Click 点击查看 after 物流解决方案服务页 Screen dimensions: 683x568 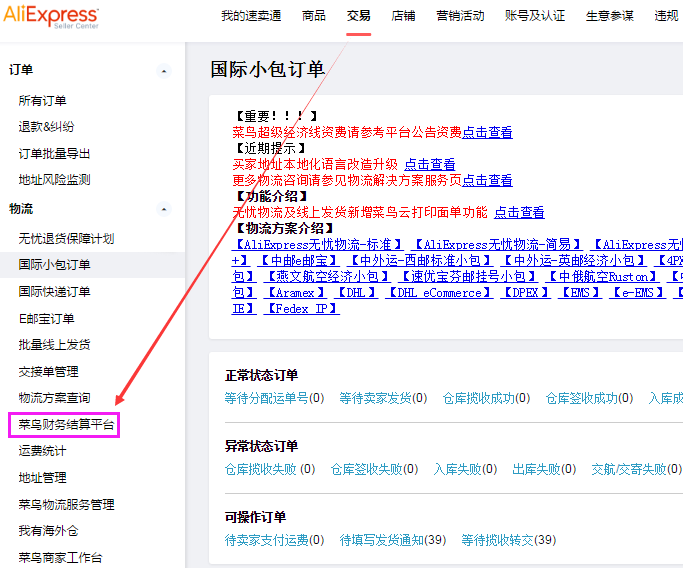[487, 180]
